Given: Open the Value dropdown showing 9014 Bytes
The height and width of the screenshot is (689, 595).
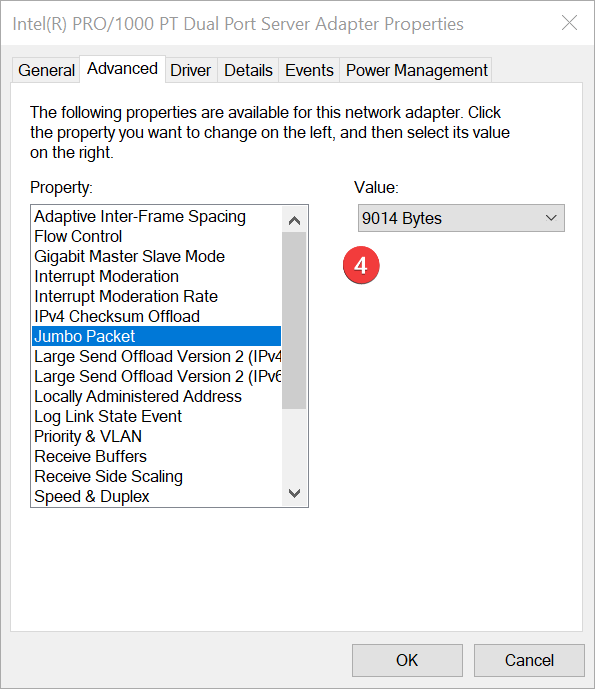Looking at the screenshot, I should pos(461,218).
